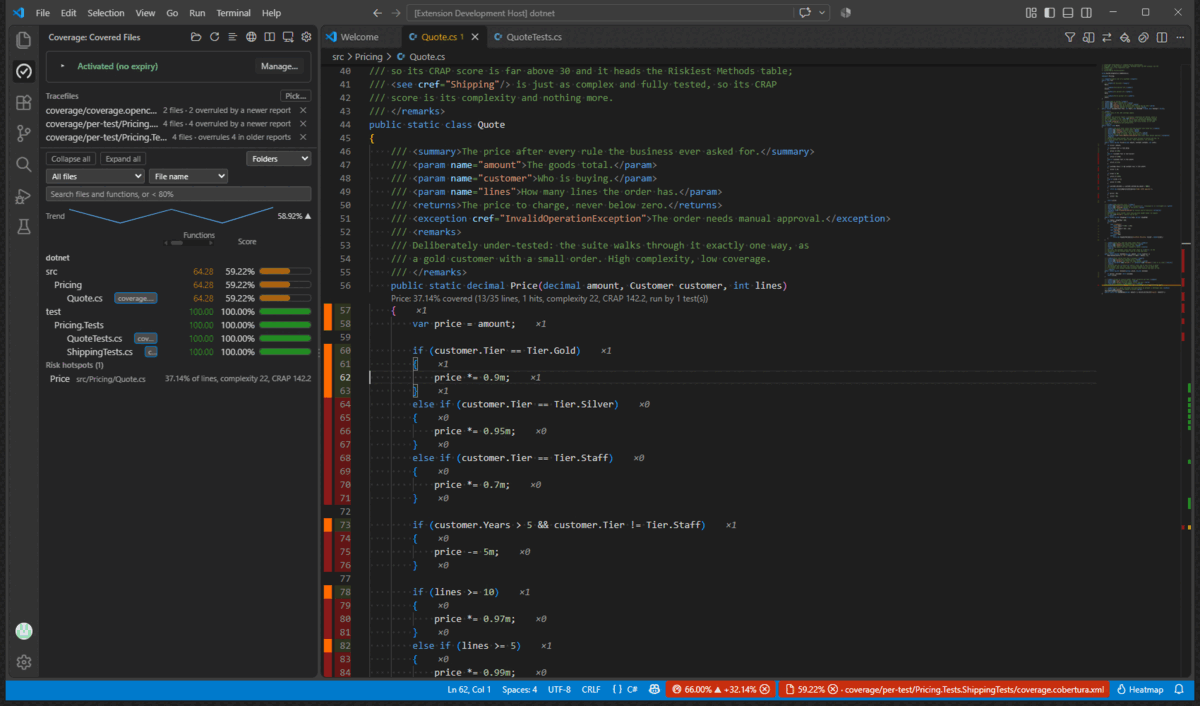
Task: Click the Manage... button
Action: tap(279, 66)
